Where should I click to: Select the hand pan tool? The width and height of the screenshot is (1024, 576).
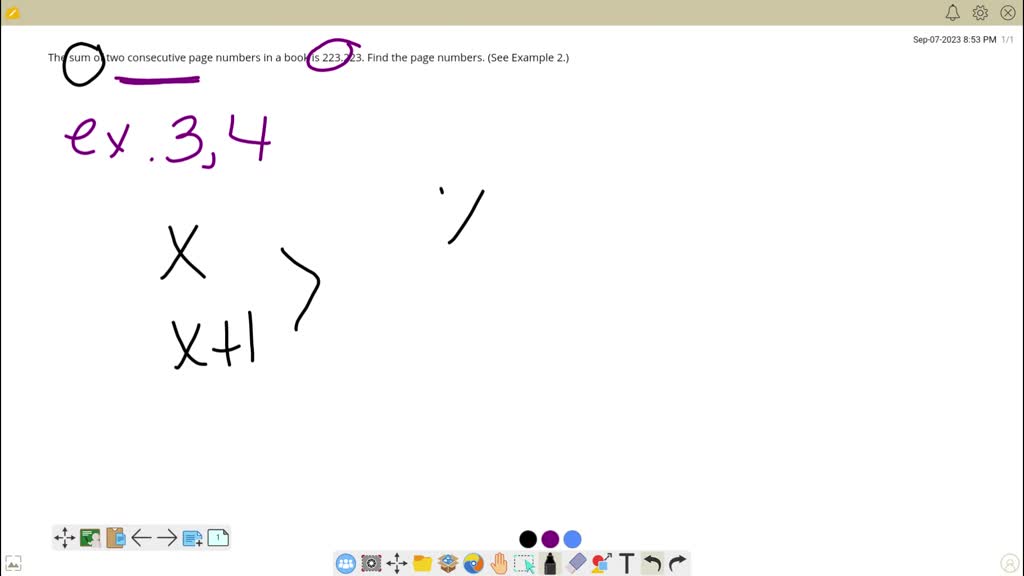(499, 564)
